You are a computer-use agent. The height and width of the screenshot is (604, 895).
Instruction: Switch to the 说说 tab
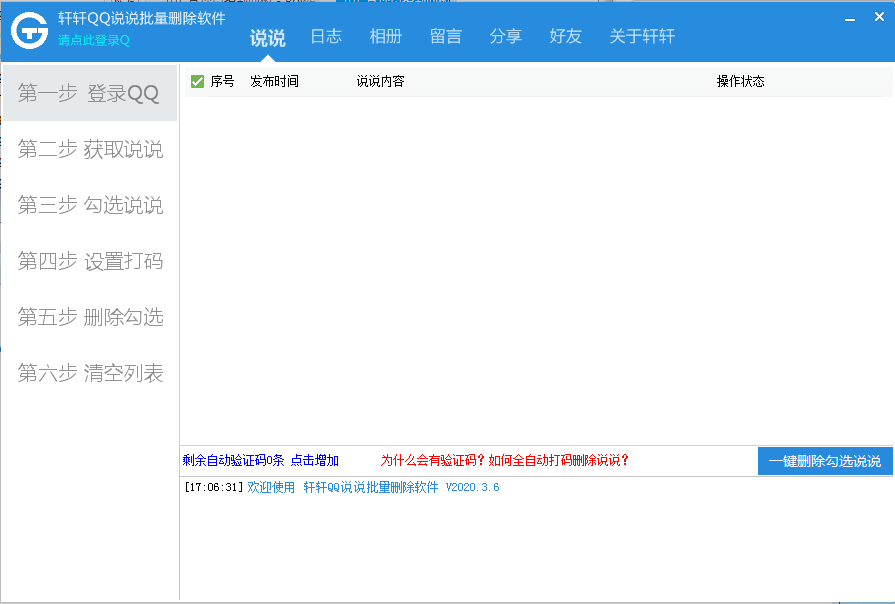[268, 38]
